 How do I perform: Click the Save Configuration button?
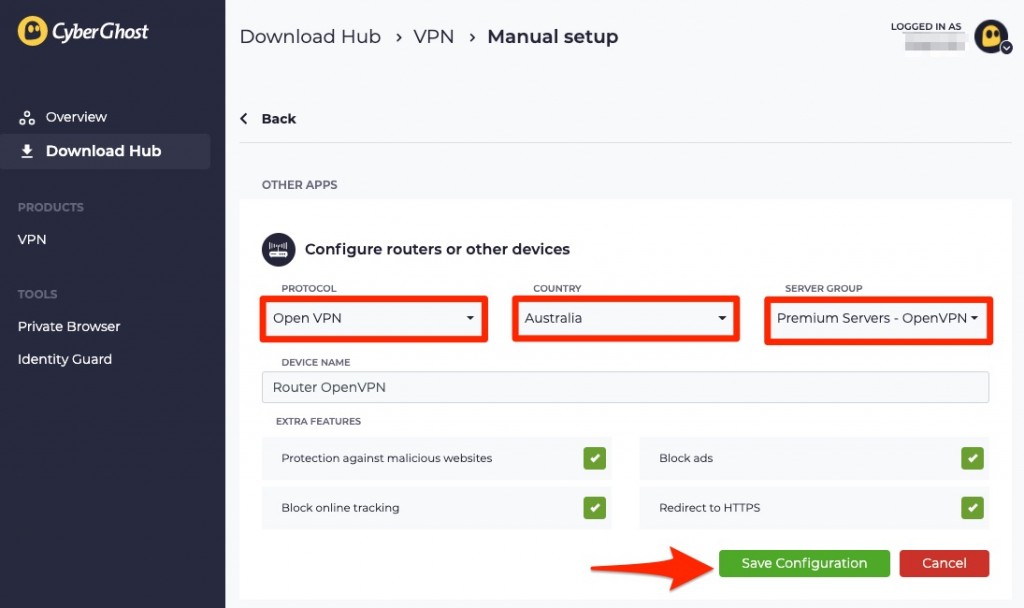[x=804, y=563]
